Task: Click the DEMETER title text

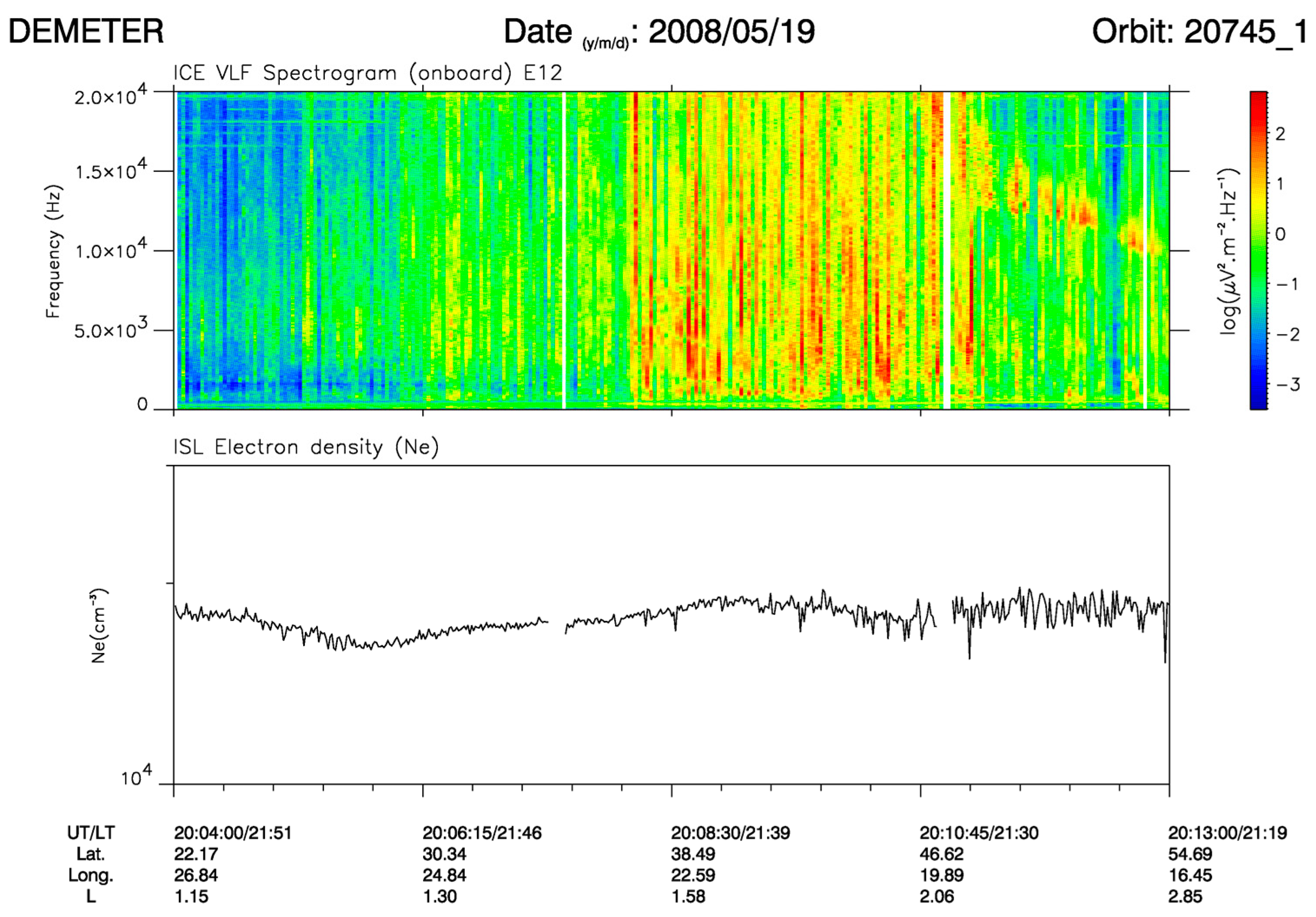Action: pos(86,32)
